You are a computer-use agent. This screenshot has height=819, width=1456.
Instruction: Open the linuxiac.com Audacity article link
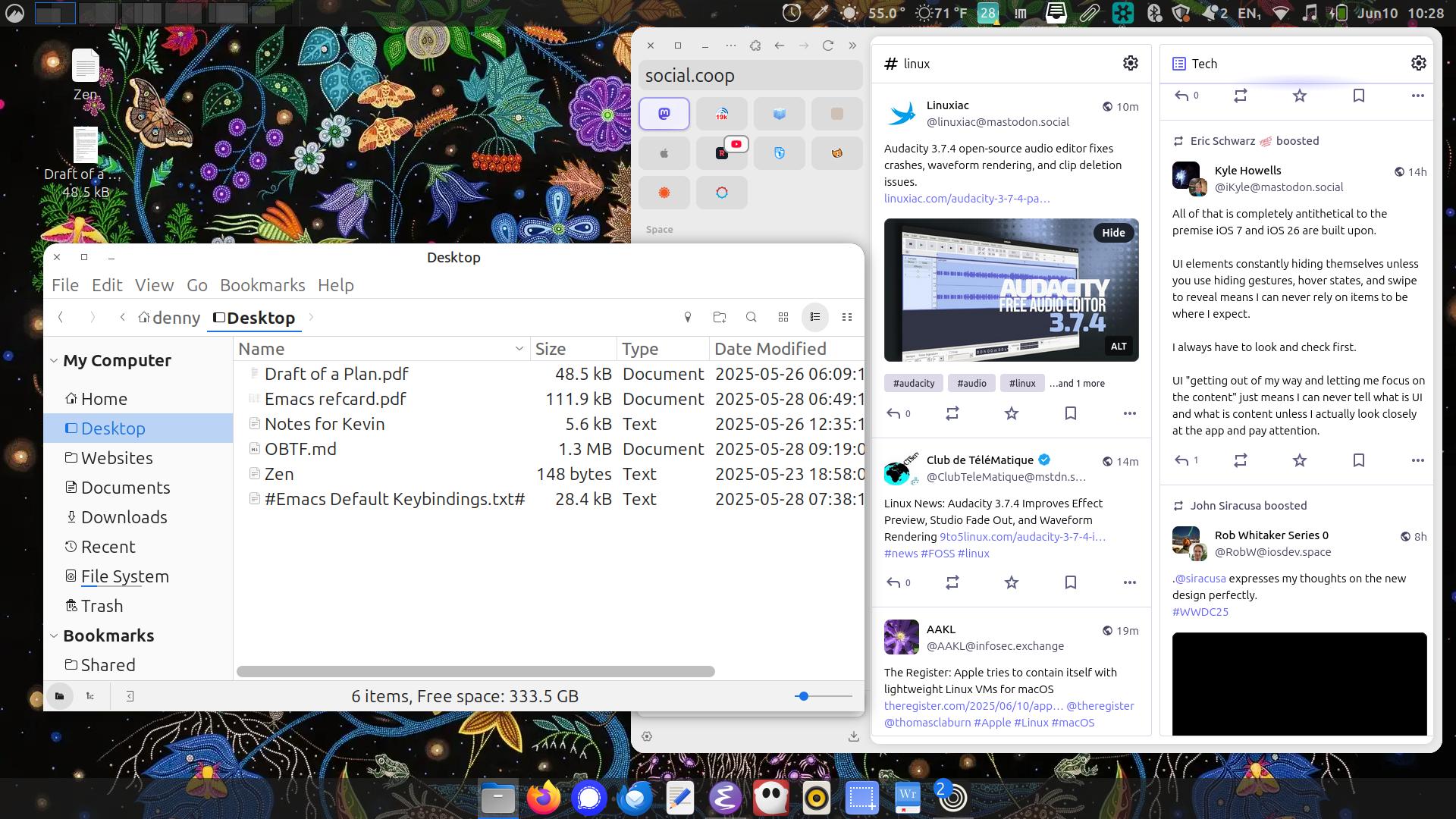pyautogui.click(x=967, y=198)
